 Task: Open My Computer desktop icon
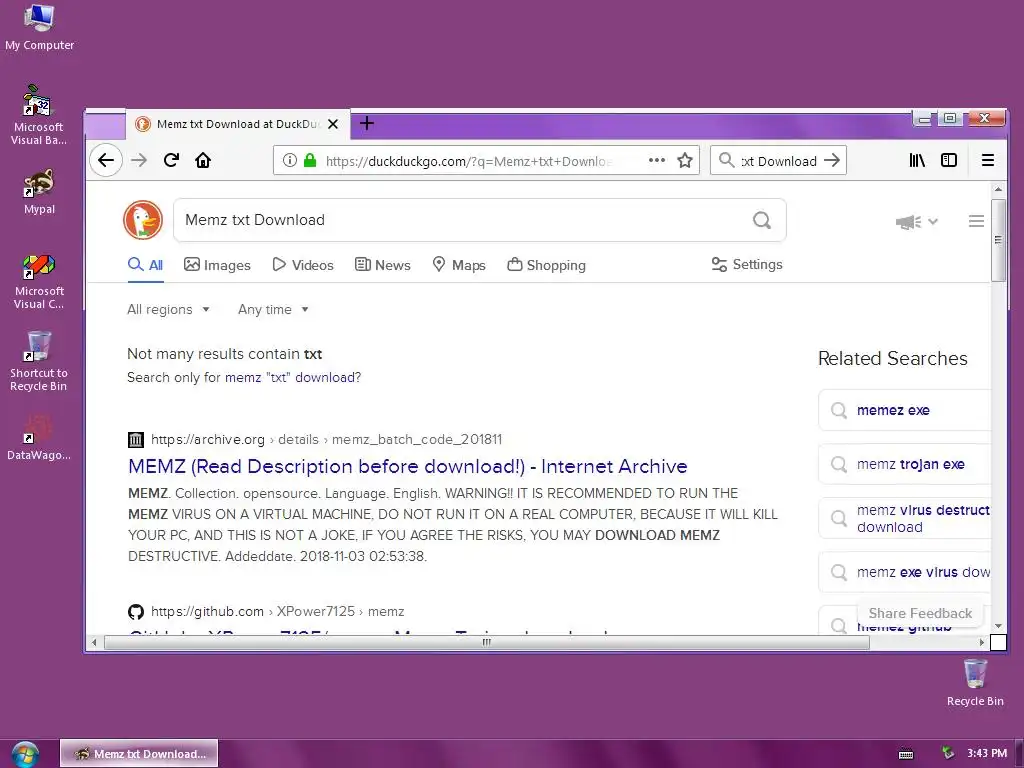pyautogui.click(x=39, y=27)
